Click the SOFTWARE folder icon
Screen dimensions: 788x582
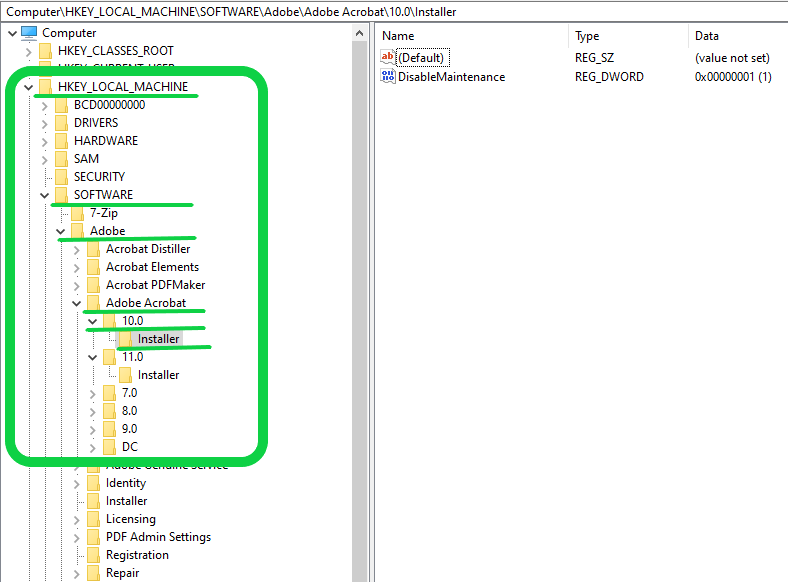pos(61,195)
